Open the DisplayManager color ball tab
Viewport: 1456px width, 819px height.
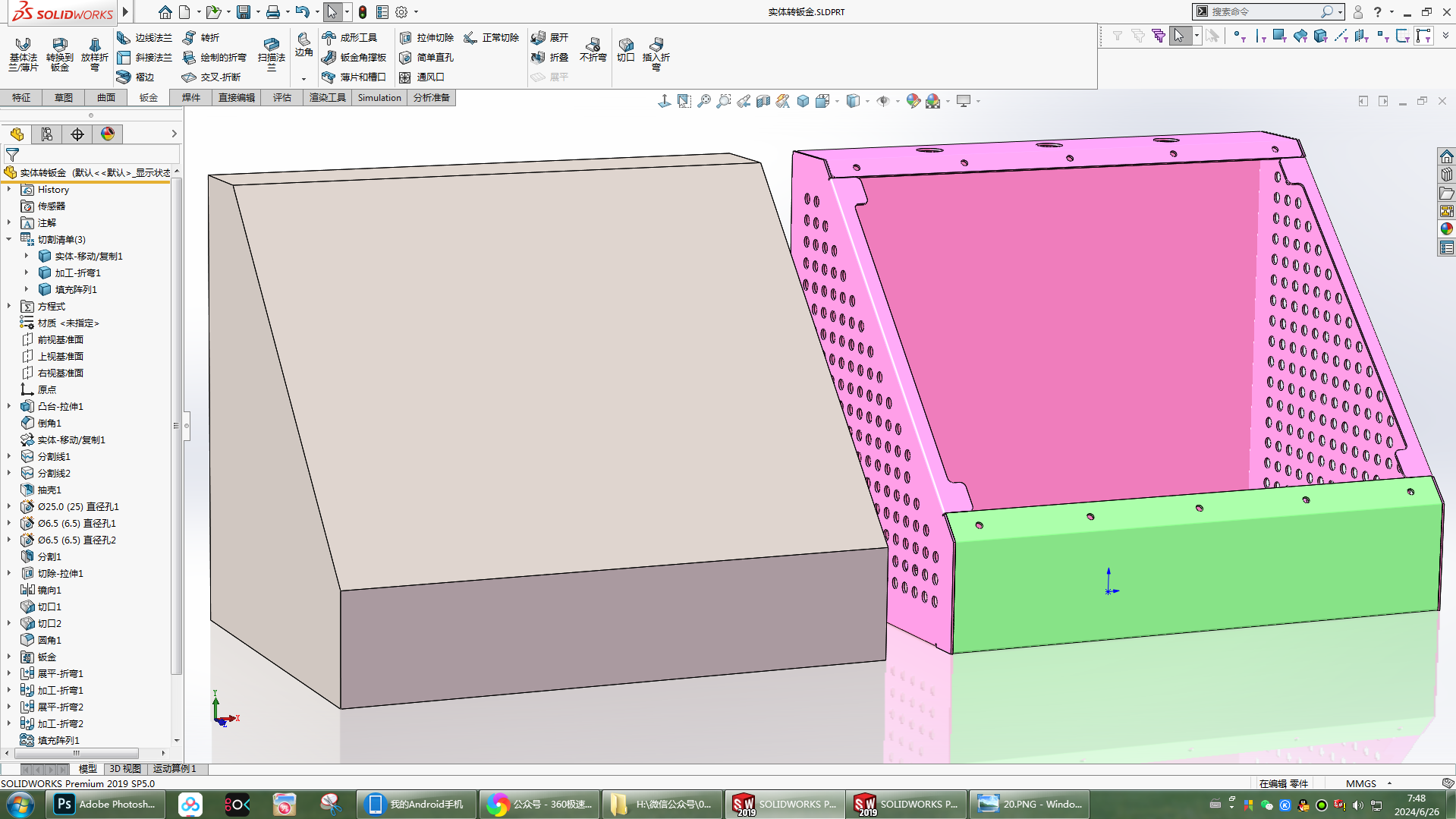click(108, 134)
